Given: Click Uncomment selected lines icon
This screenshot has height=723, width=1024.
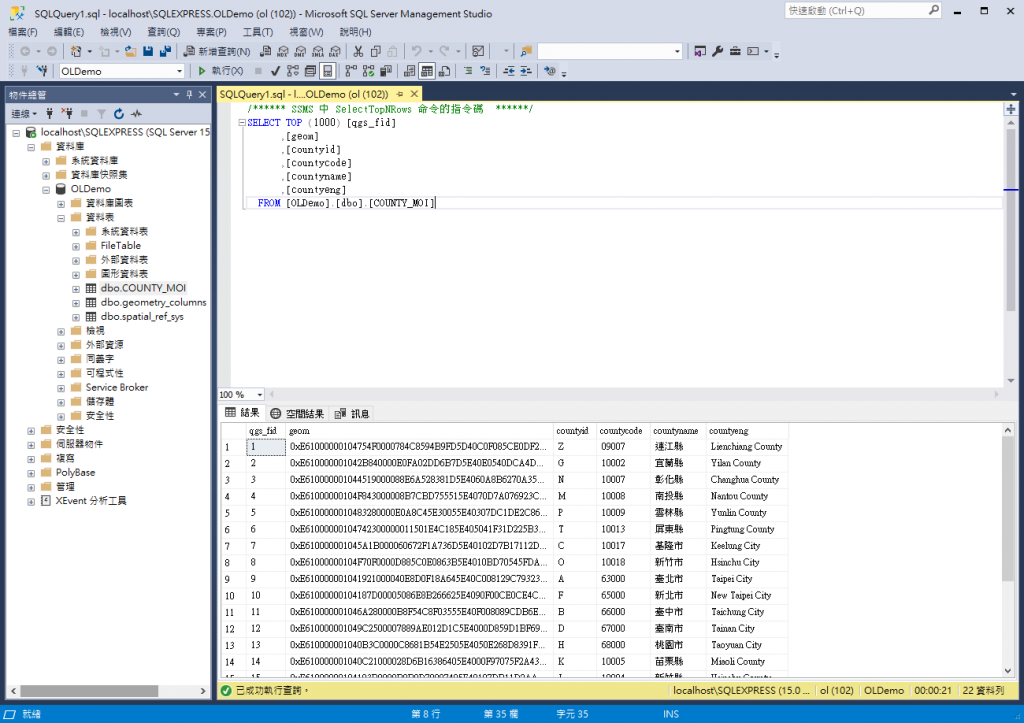Looking at the screenshot, I should (485, 71).
